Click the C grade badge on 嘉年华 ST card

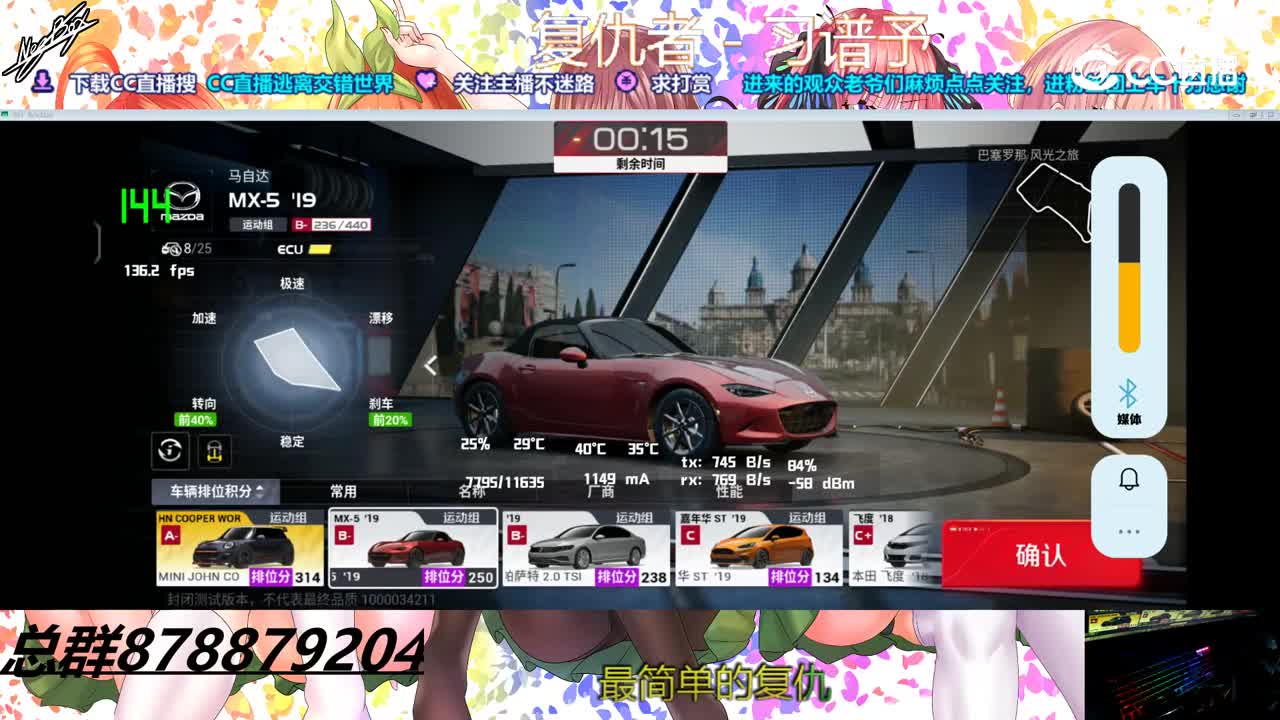click(689, 535)
